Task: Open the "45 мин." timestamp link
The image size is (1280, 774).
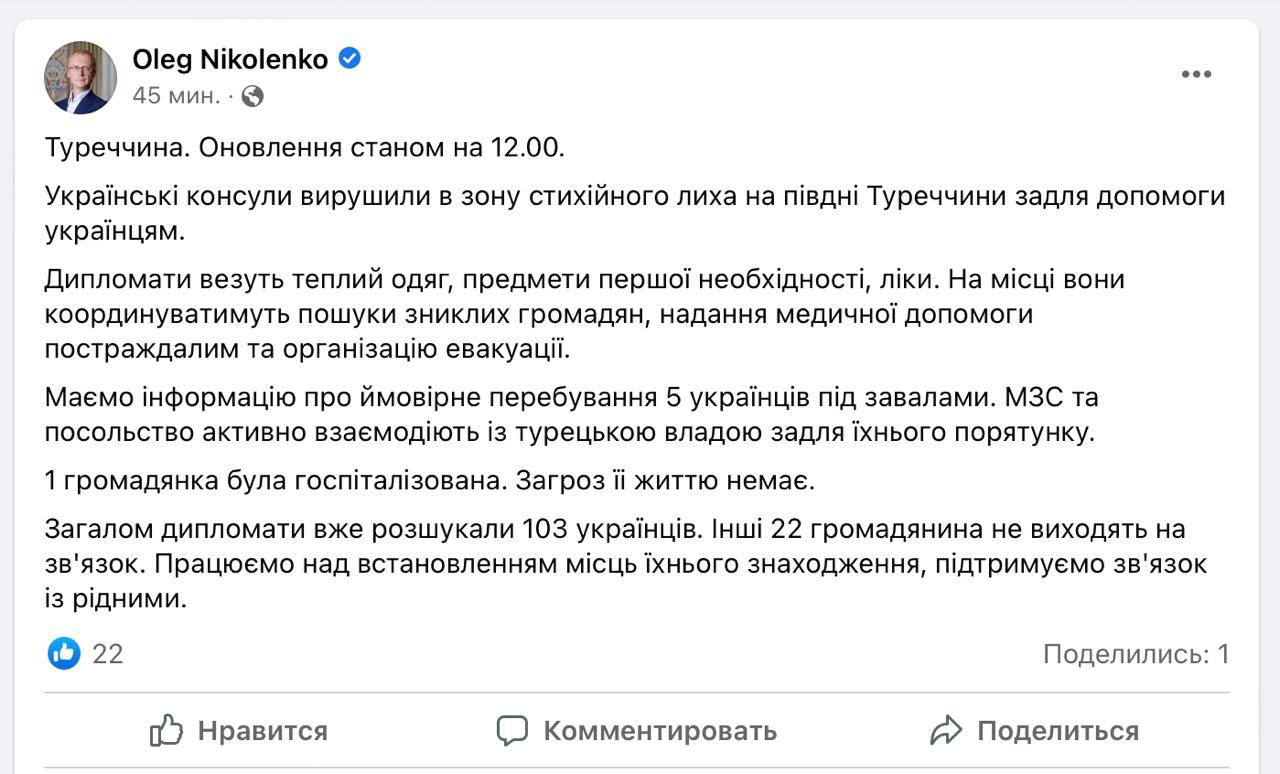Action: point(176,96)
